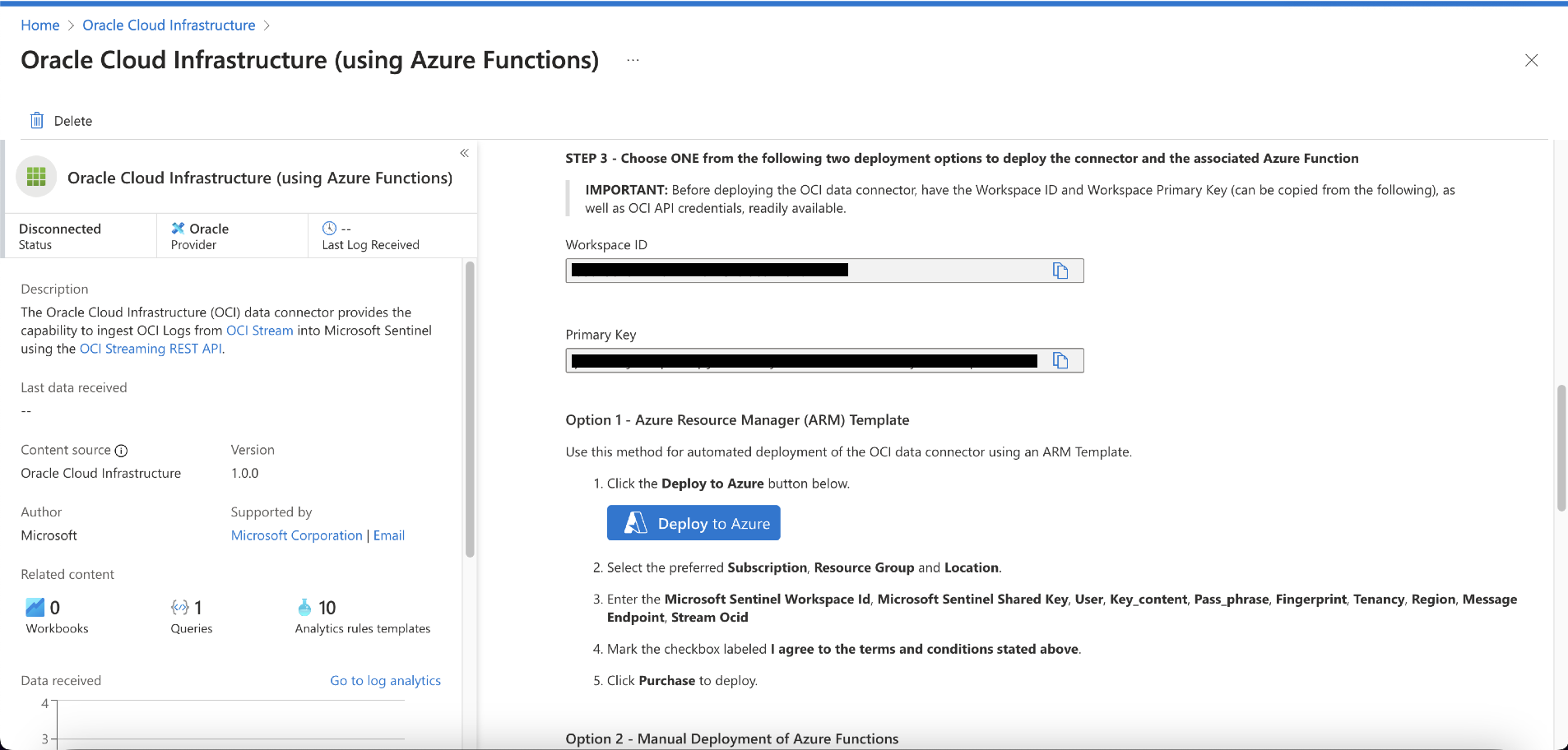Click the Option 1 ARM Template heading
Viewport: 1568px width, 750px height.
[738, 420]
